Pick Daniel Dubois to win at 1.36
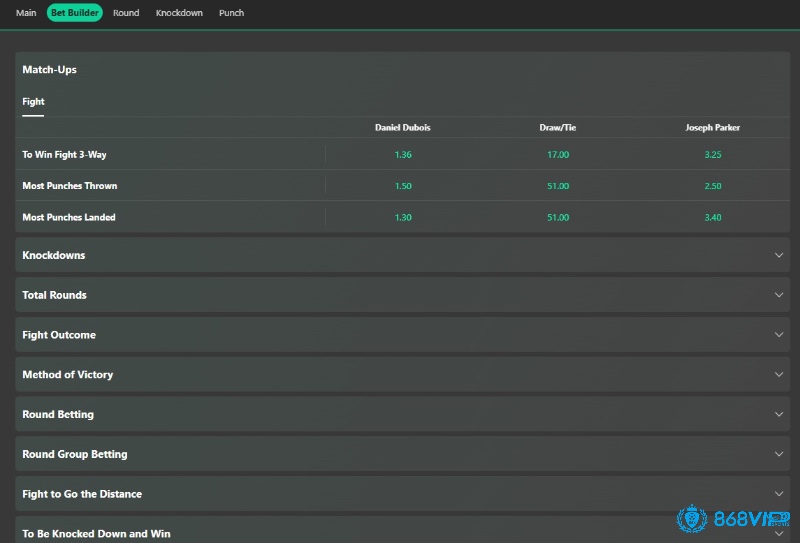The height and width of the screenshot is (543, 800). [403, 155]
